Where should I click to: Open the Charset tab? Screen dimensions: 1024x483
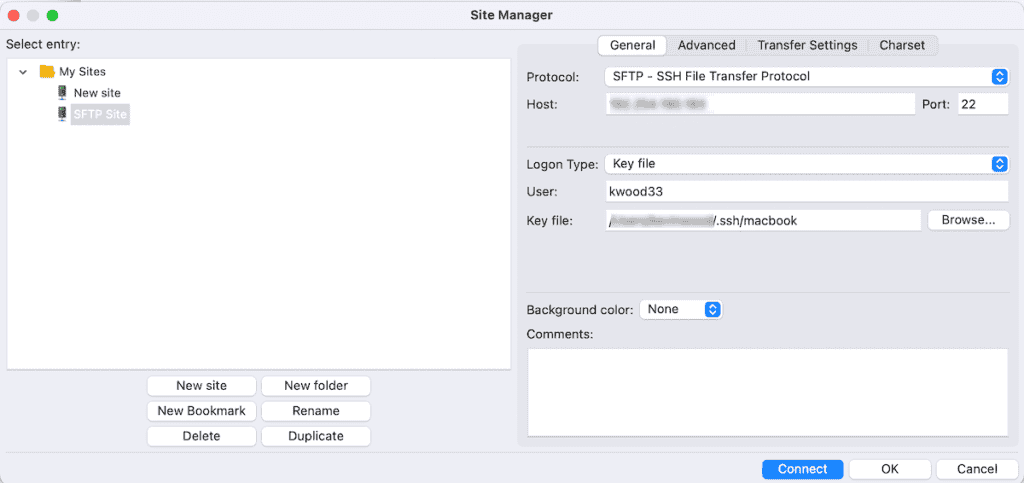(902, 45)
